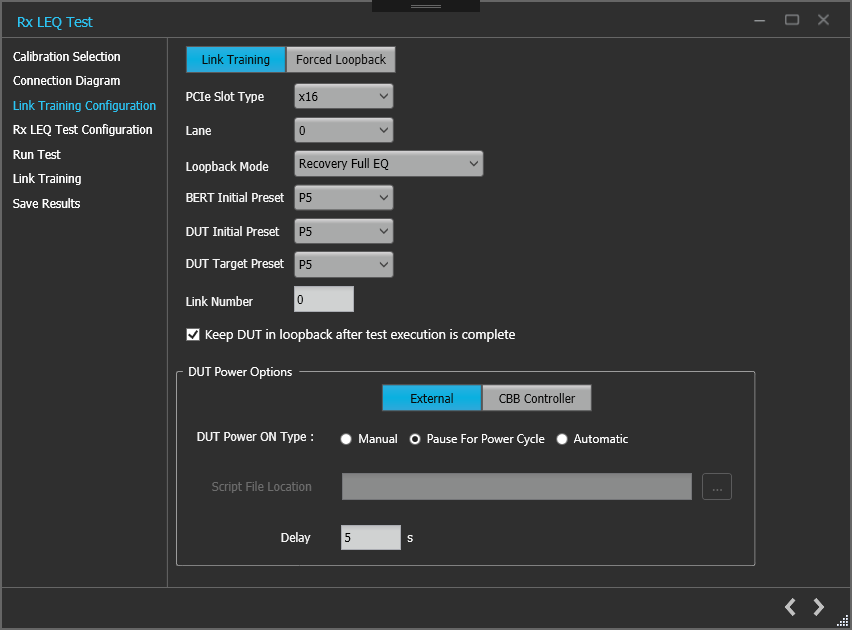
Task: Maximize the Rx LEQ Test window
Action: point(792,20)
